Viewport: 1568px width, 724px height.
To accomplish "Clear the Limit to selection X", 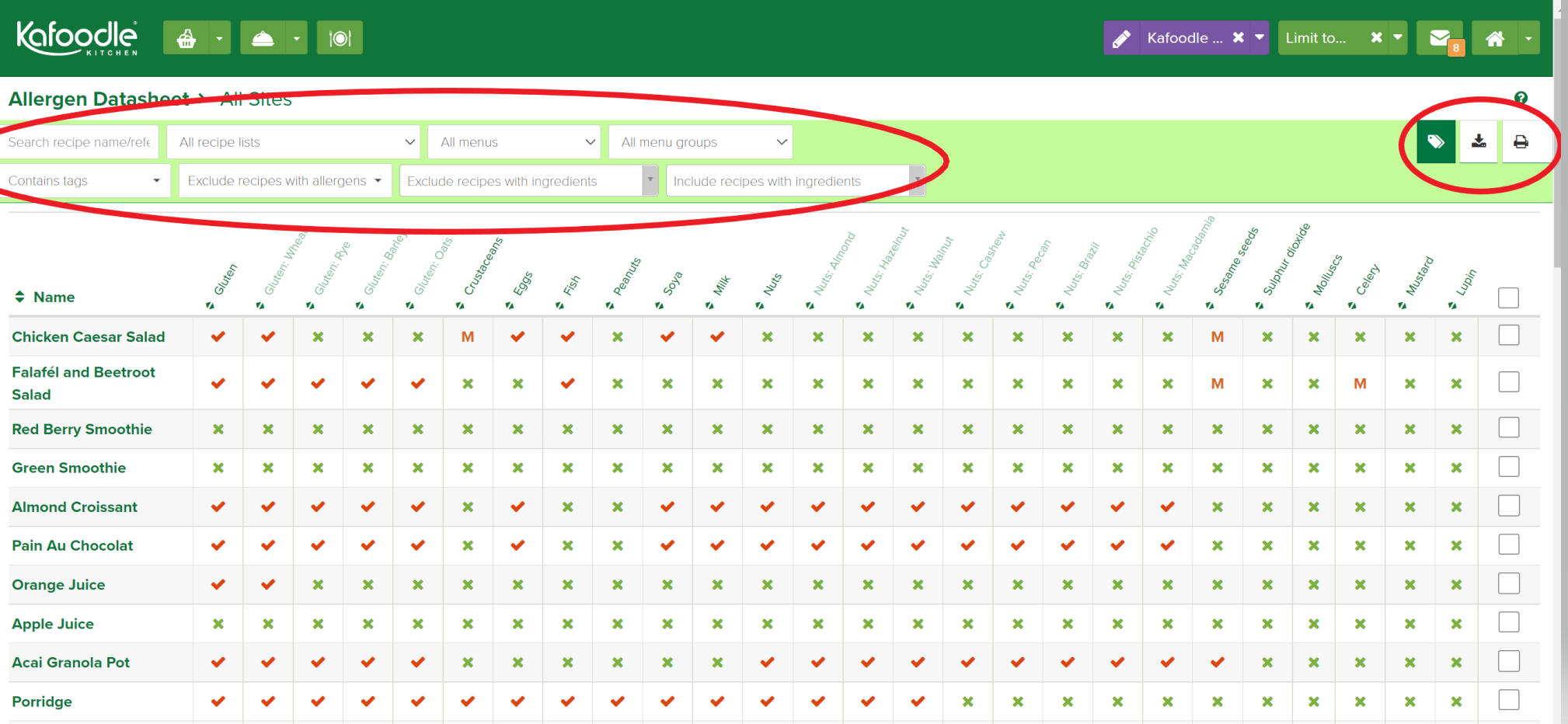I will (1377, 37).
